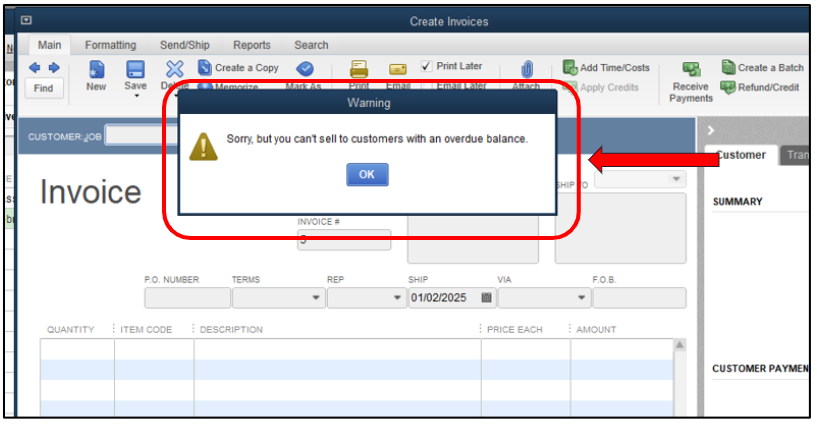Click the SUMMARY heading in side panel

click(x=737, y=202)
